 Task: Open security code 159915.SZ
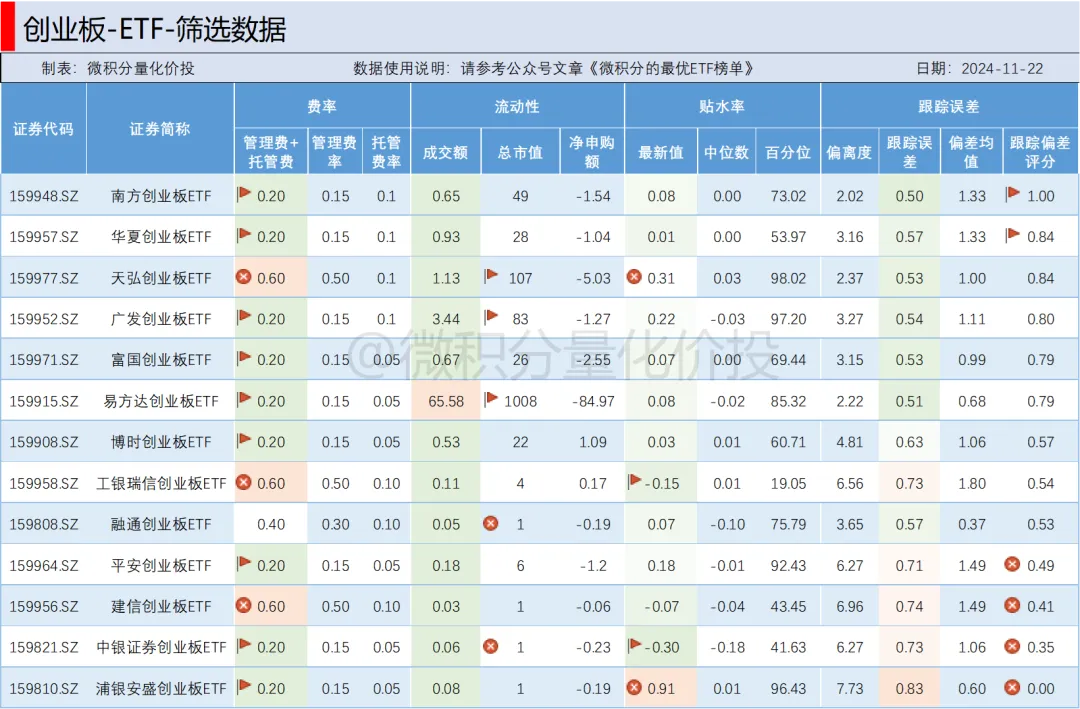click(x=44, y=401)
